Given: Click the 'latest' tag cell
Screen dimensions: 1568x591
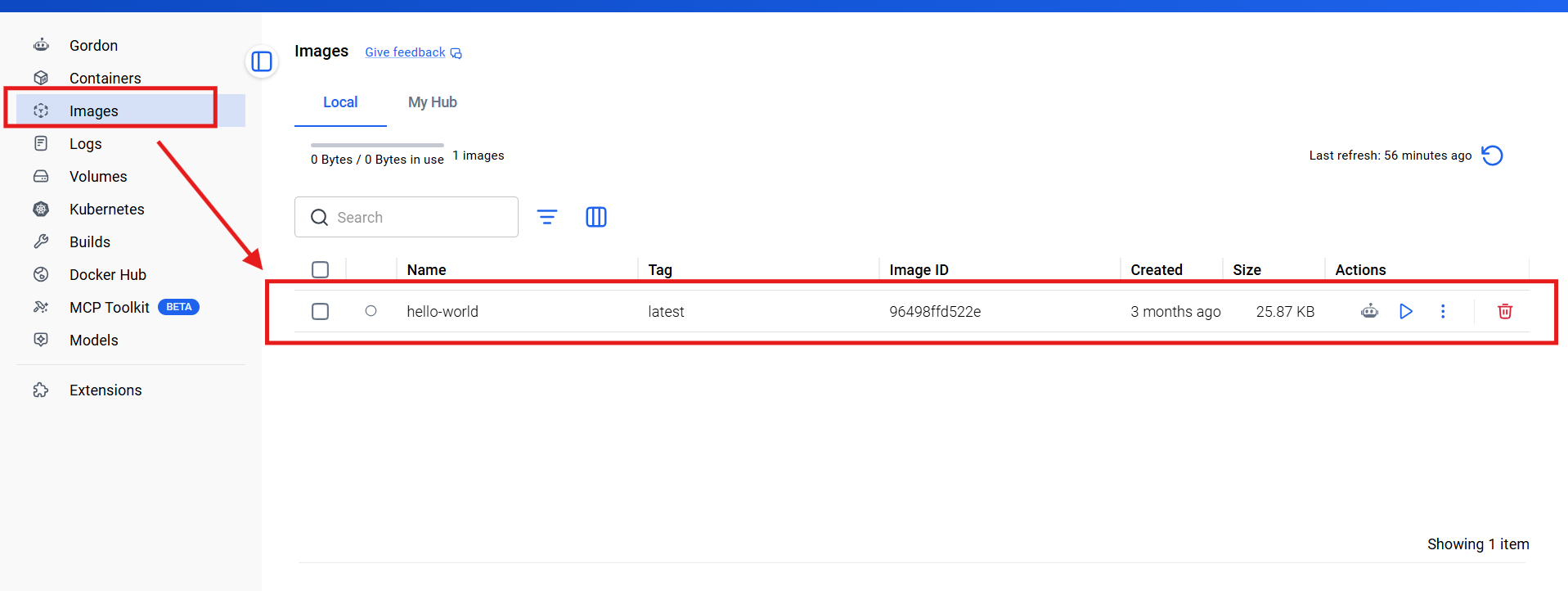Looking at the screenshot, I should 666,311.
